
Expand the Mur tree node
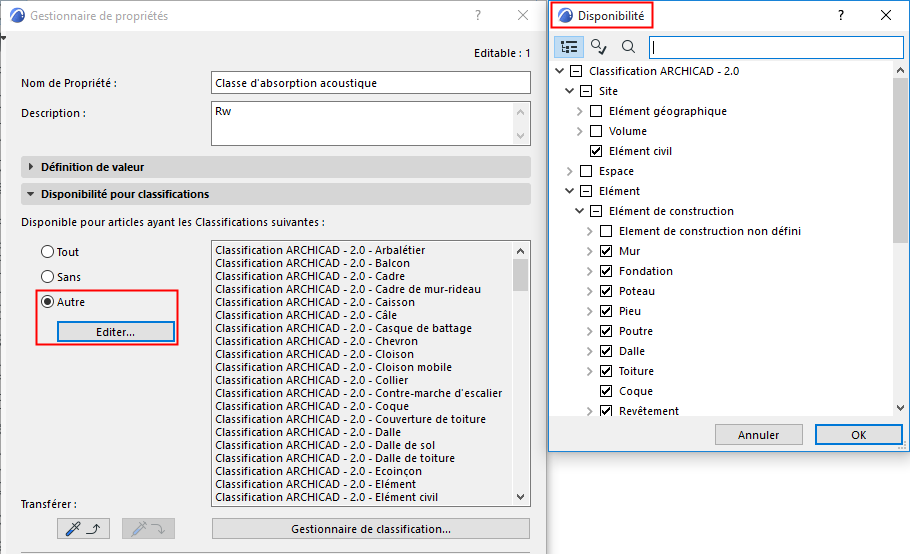click(x=590, y=251)
